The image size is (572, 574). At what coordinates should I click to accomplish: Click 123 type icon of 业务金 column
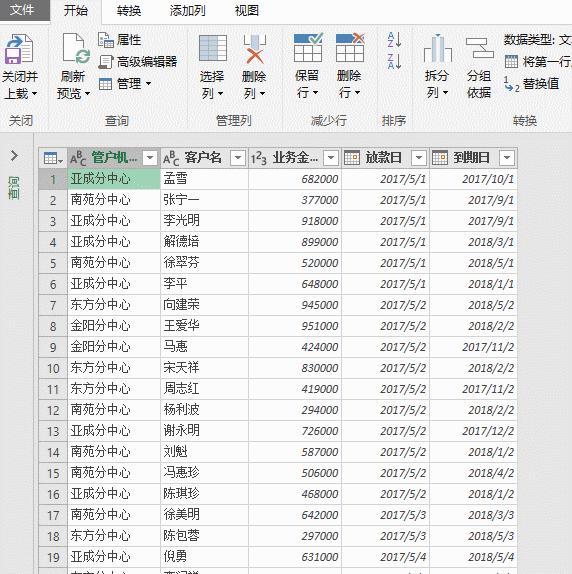pyautogui.click(x=259, y=158)
